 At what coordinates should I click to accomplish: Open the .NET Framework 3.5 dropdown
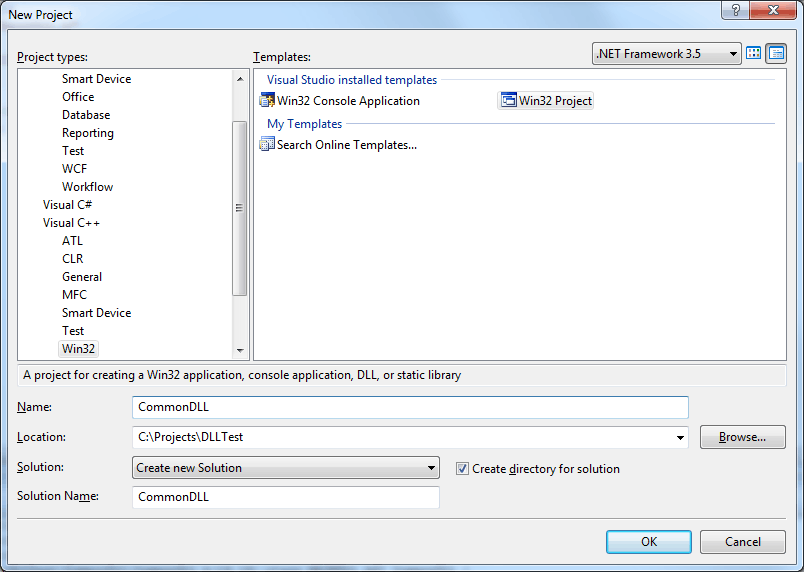click(667, 54)
